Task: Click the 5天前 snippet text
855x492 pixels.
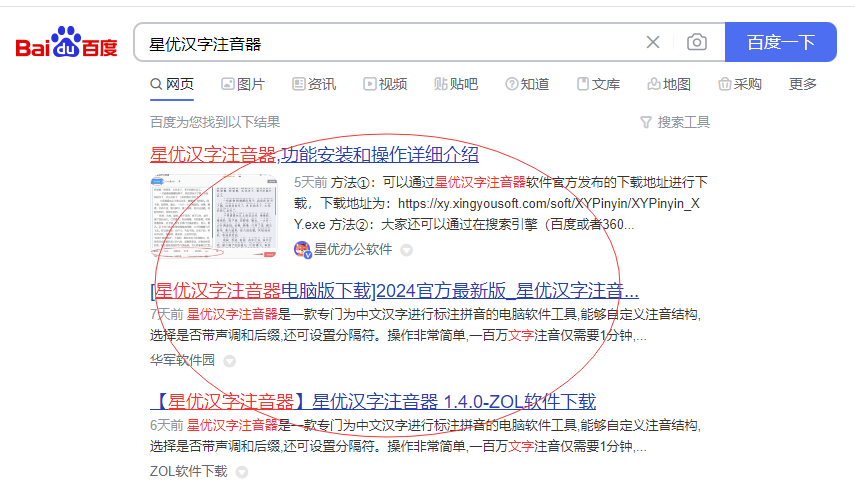Action: pyautogui.click(x=310, y=182)
